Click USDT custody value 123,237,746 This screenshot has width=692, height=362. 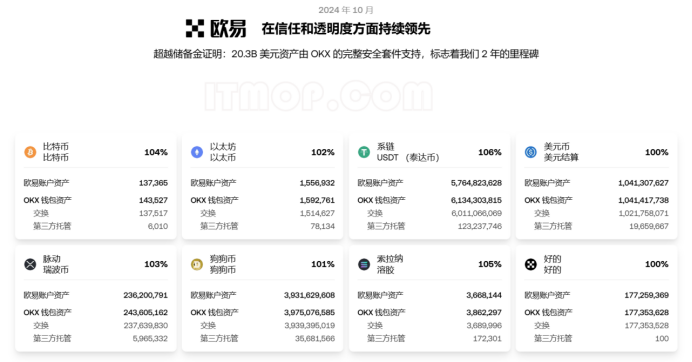click(x=480, y=226)
